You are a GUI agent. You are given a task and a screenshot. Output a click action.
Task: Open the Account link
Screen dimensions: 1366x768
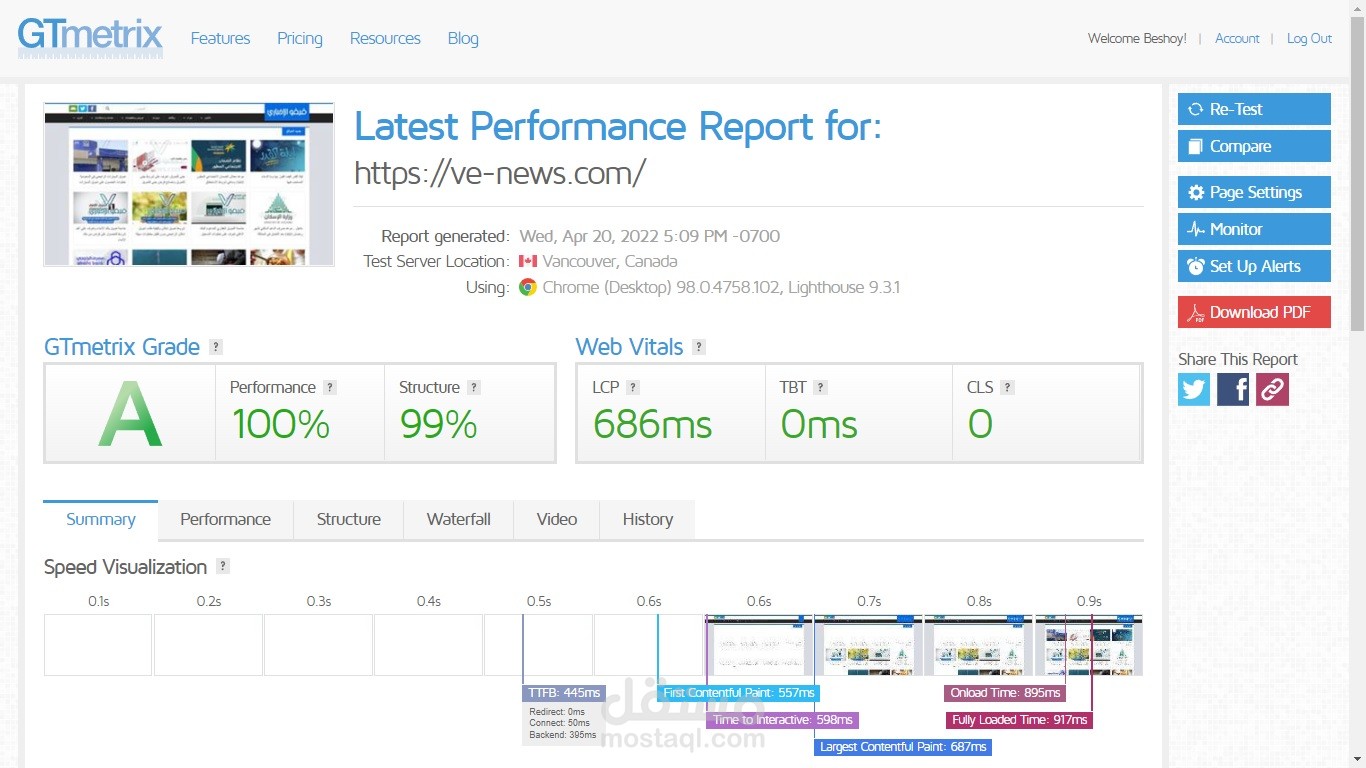pyautogui.click(x=1237, y=38)
